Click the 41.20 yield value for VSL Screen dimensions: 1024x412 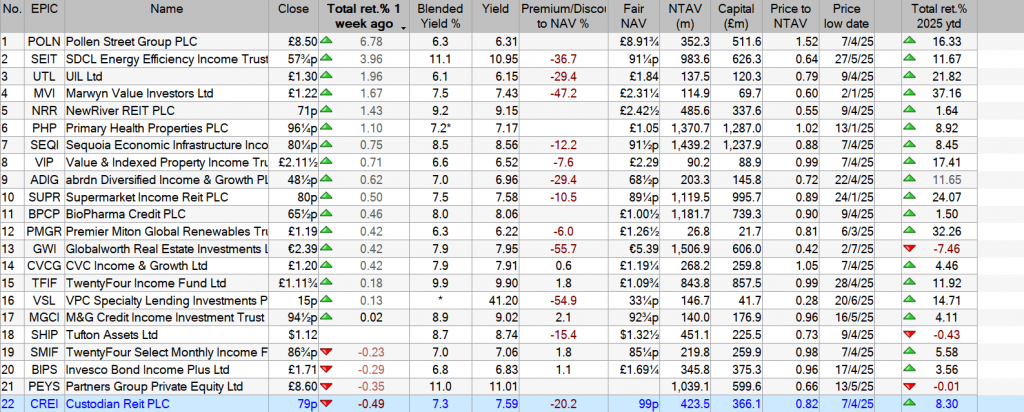point(504,300)
